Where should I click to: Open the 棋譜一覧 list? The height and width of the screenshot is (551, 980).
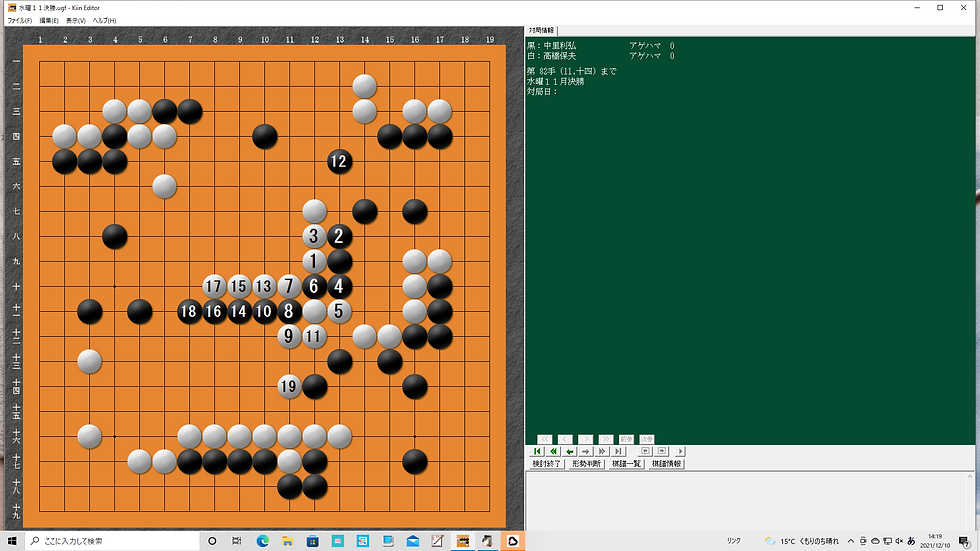point(626,464)
